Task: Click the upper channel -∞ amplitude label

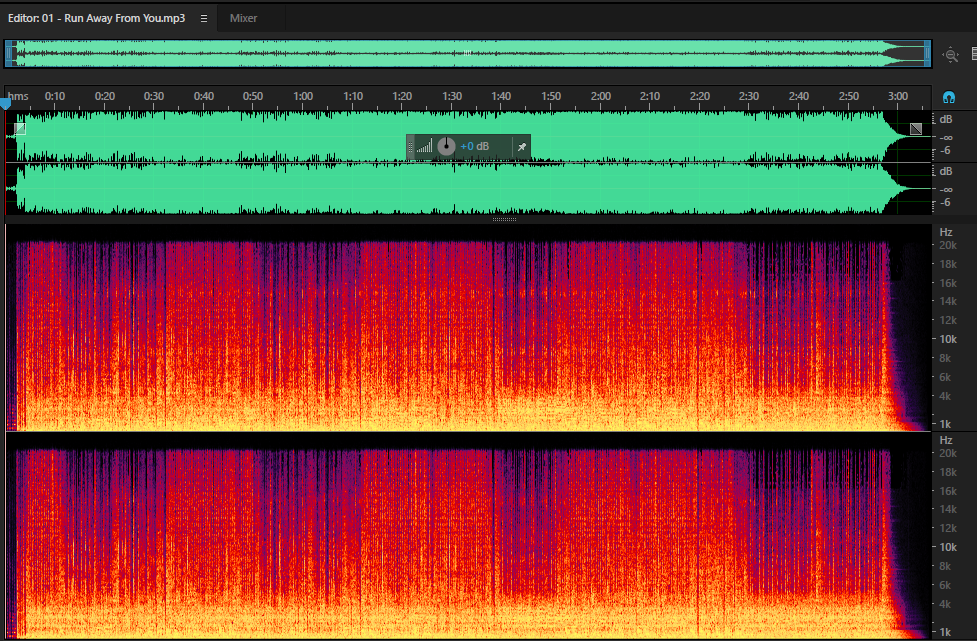Action: [946, 137]
